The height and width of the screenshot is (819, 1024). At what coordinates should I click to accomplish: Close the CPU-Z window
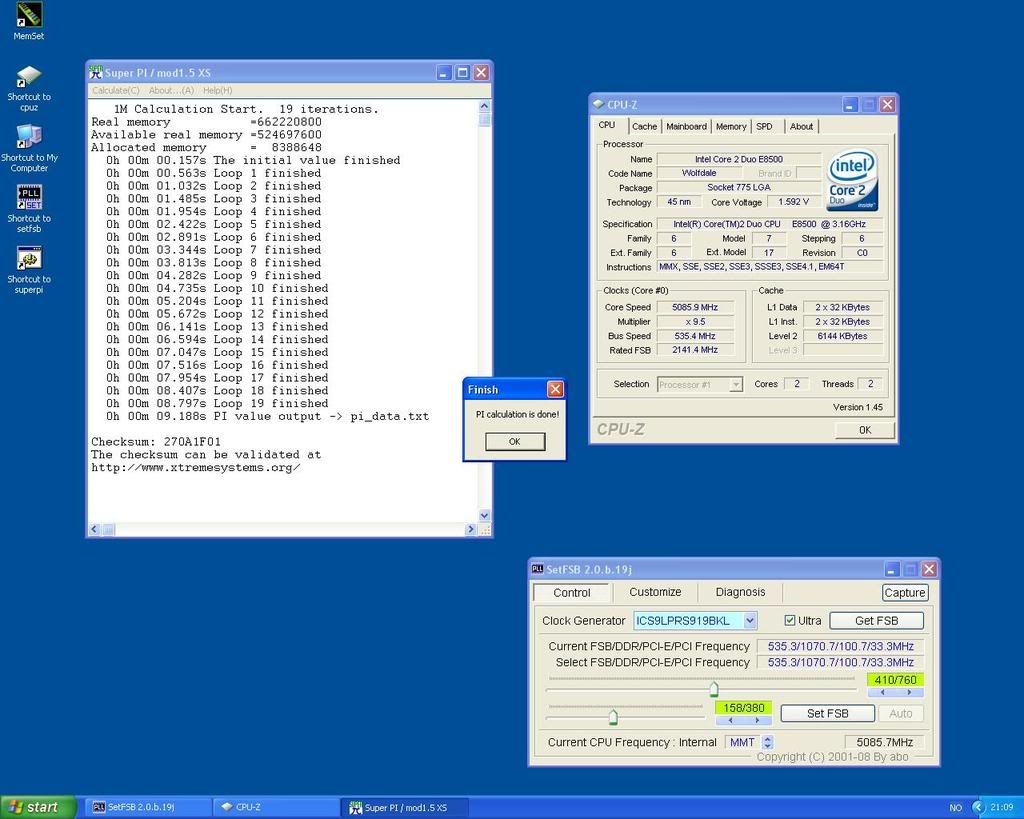pos(887,104)
